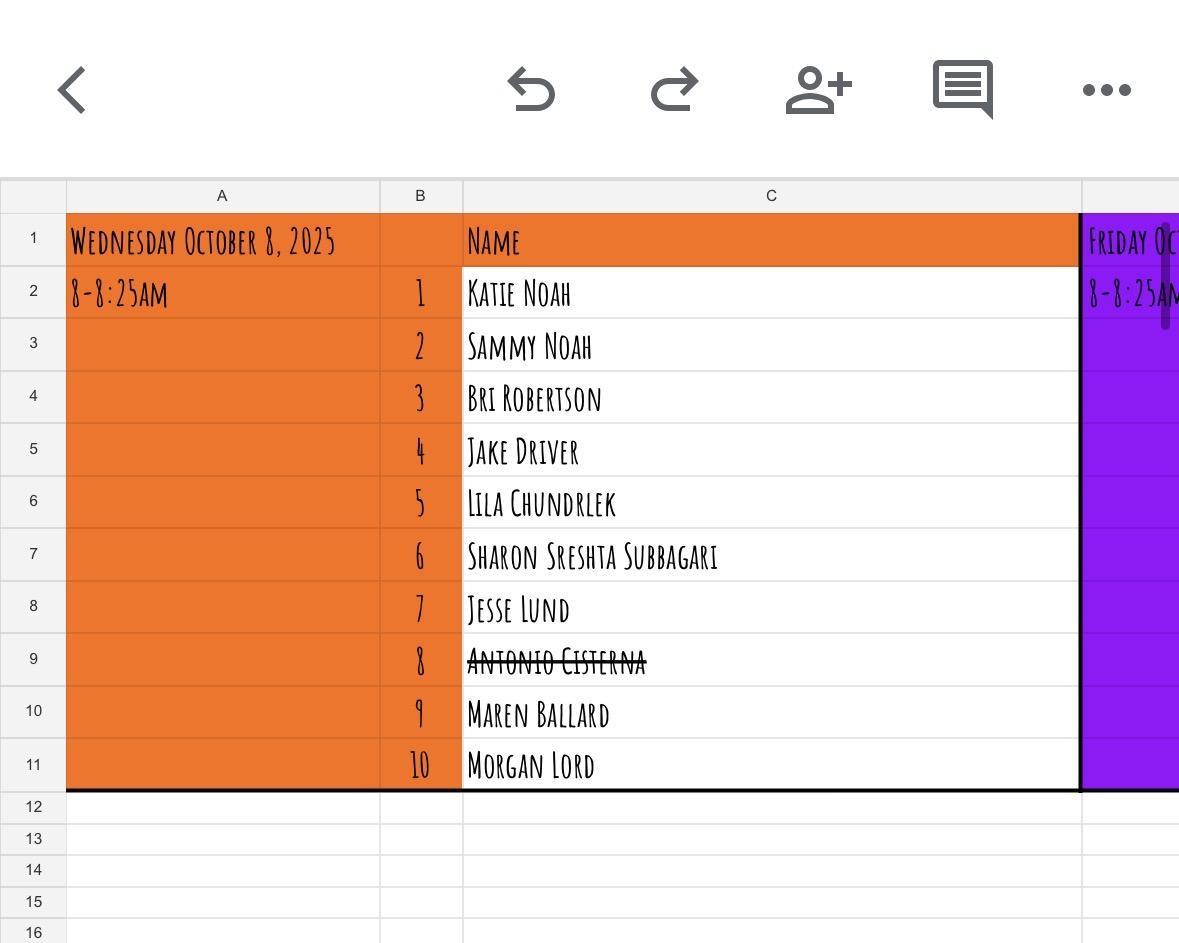The image size is (1179, 943).
Task: Select row 12 header
Action: [x=33, y=807]
